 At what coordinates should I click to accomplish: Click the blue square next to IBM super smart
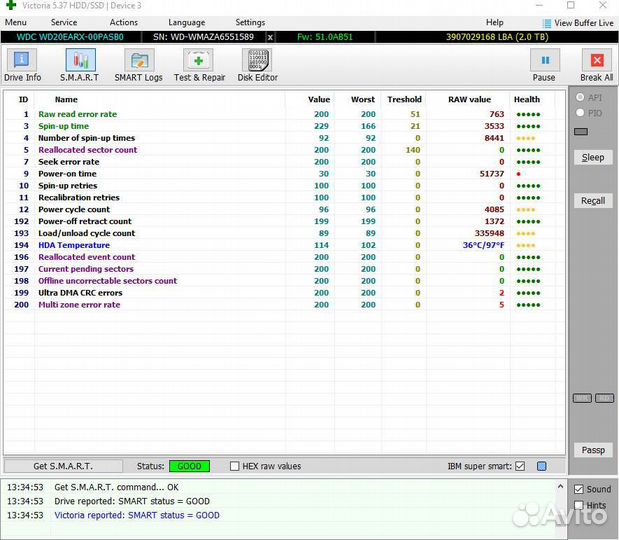pyautogui.click(x=541, y=466)
